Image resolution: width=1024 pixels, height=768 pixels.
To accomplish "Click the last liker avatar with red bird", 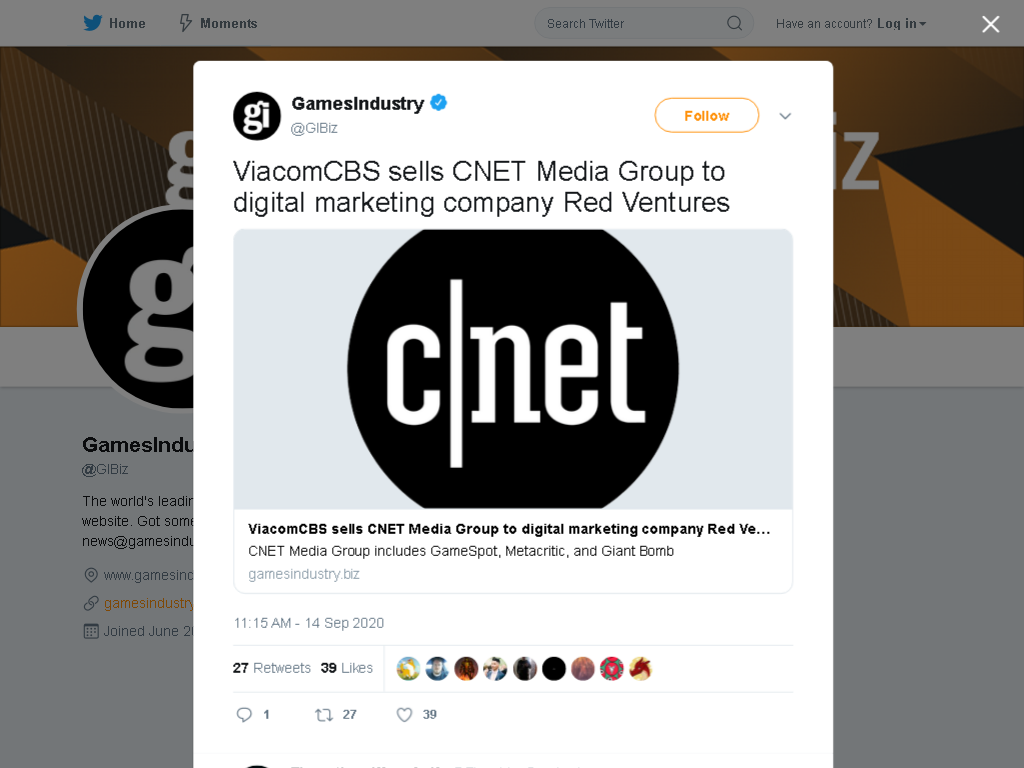I will point(640,669).
